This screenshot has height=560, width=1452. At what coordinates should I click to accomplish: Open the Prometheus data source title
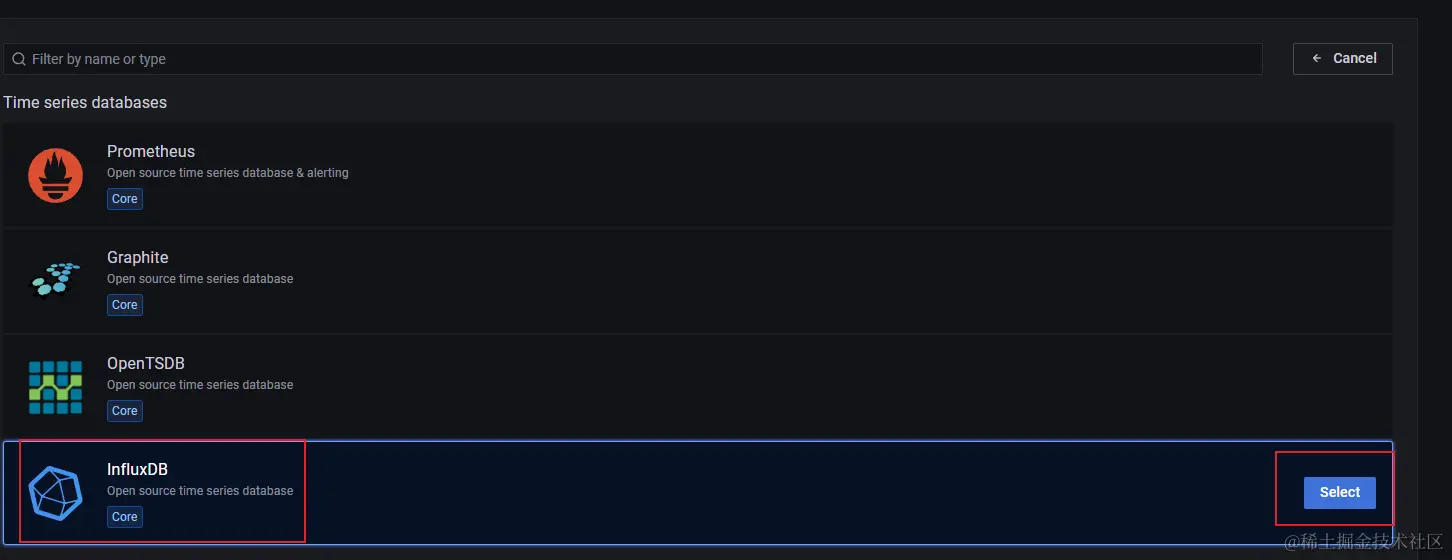tap(151, 151)
